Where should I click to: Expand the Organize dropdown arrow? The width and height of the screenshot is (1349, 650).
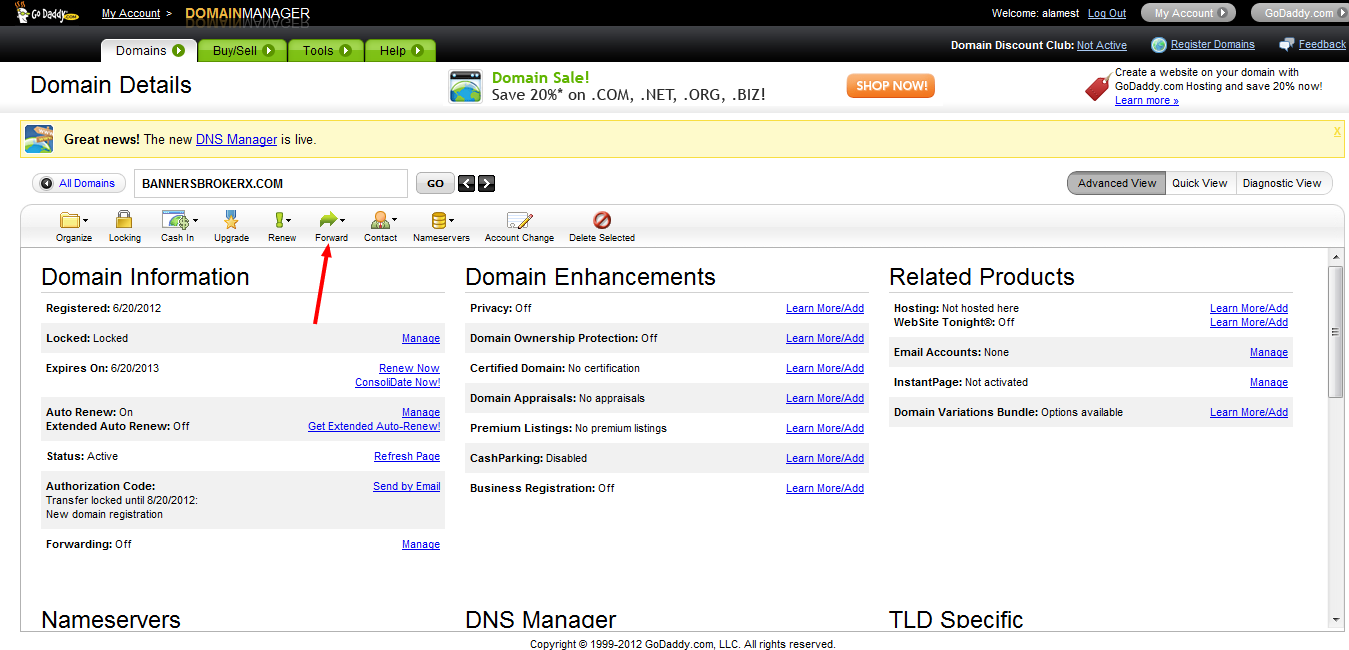coord(85,221)
